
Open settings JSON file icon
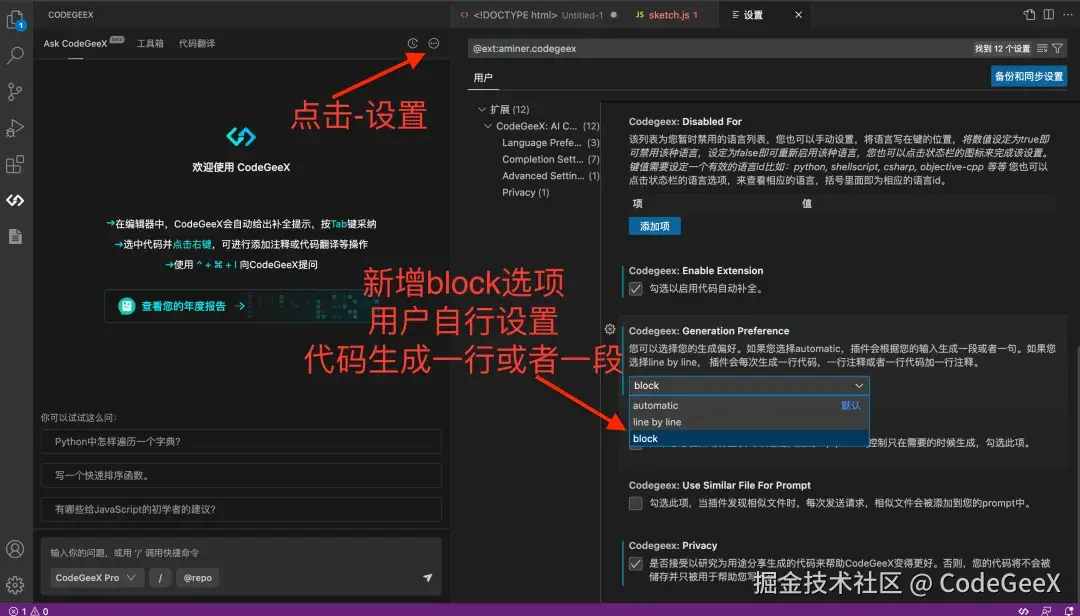click(1029, 14)
